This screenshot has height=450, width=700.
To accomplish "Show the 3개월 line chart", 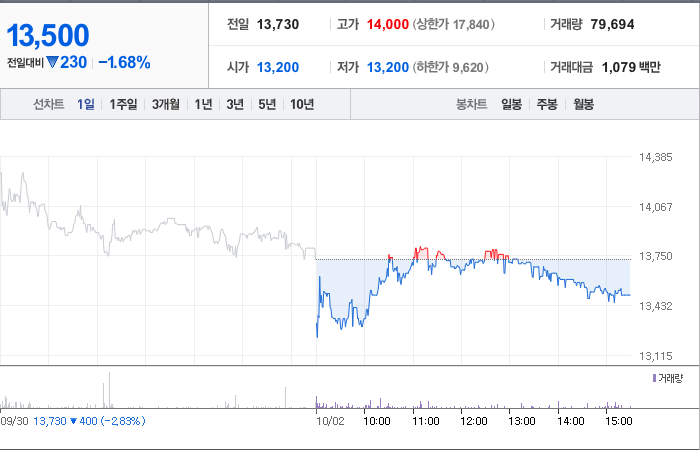I will click(x=166, y=104).
